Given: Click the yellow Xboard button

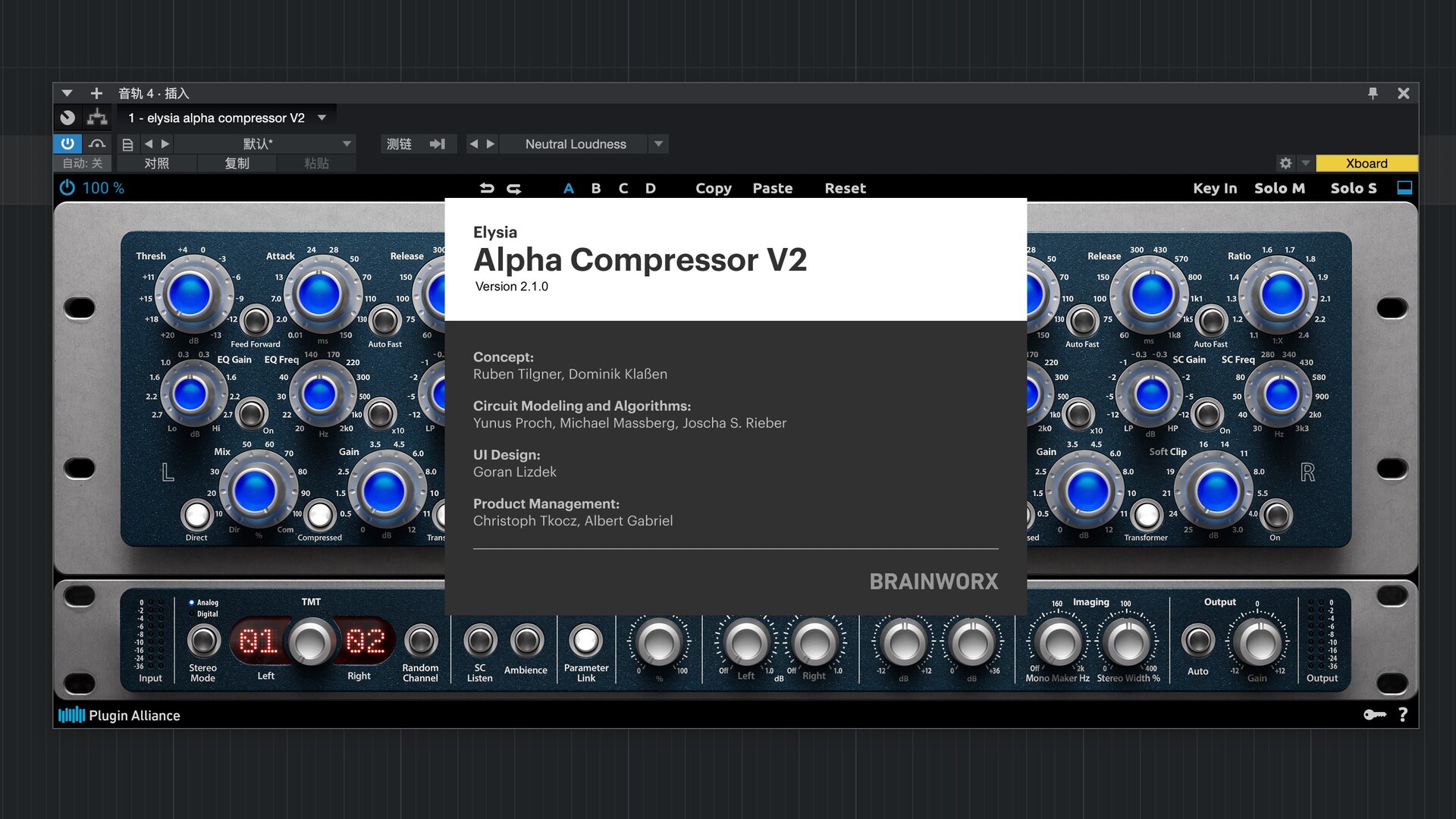Looking at the screenshot, I should click(x=1367, y=163).
